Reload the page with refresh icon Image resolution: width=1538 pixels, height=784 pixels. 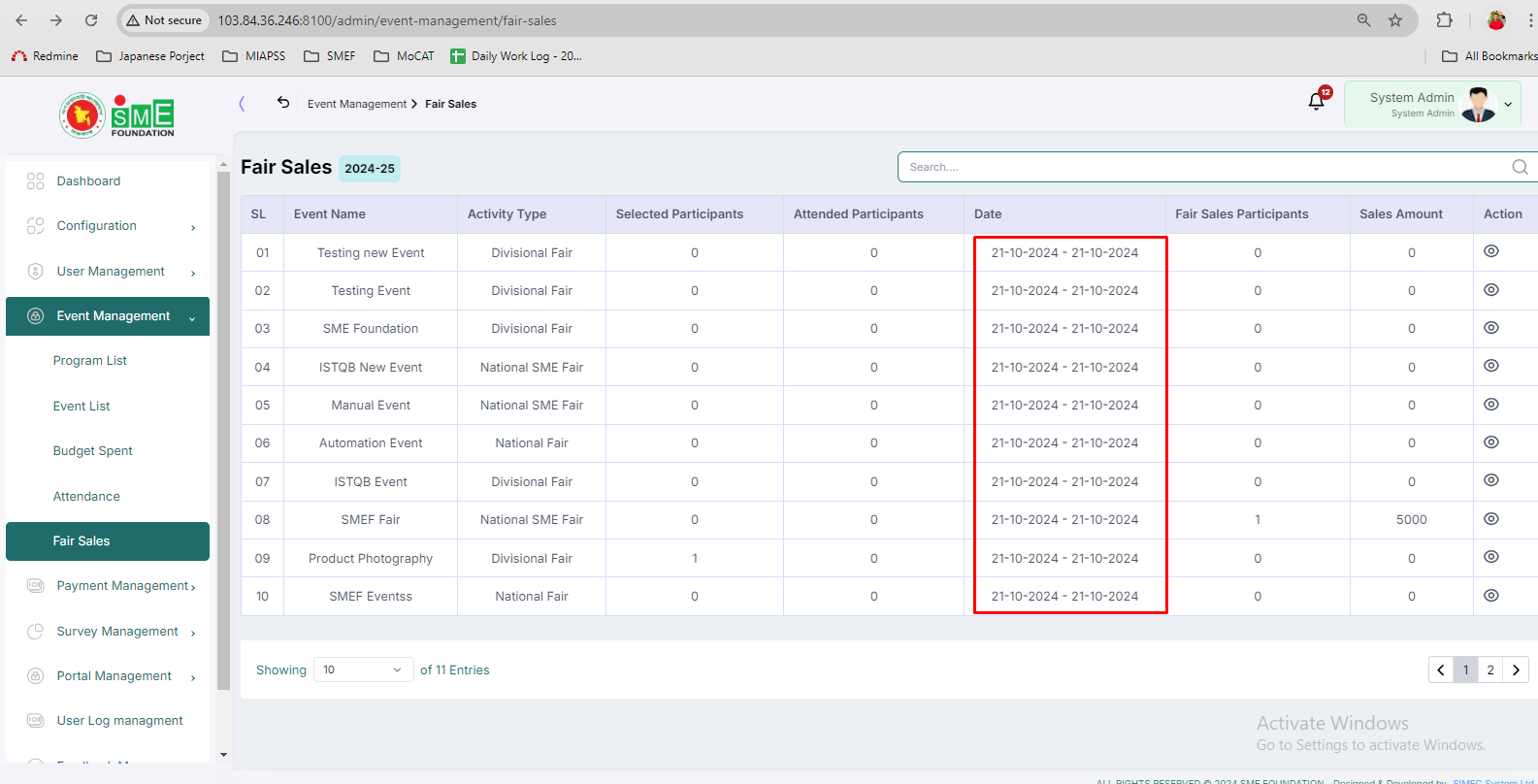coord(91,20)
